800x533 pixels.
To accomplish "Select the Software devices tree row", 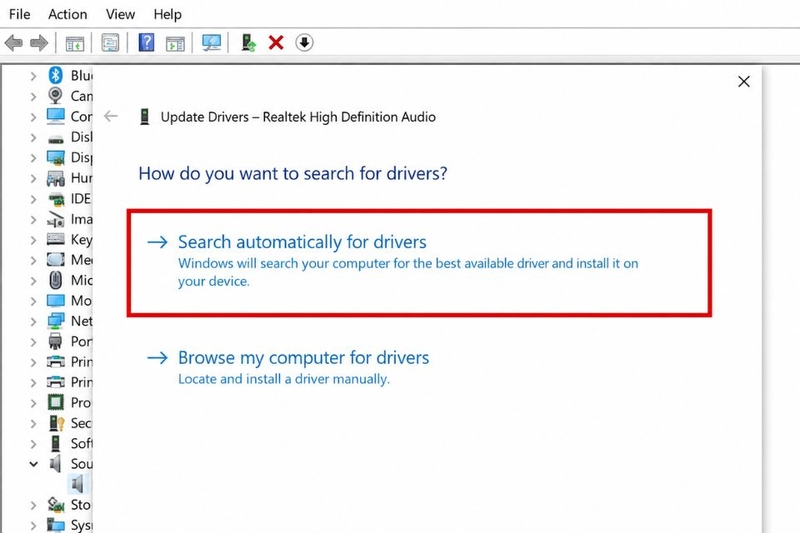I will [x=60, y=443].
